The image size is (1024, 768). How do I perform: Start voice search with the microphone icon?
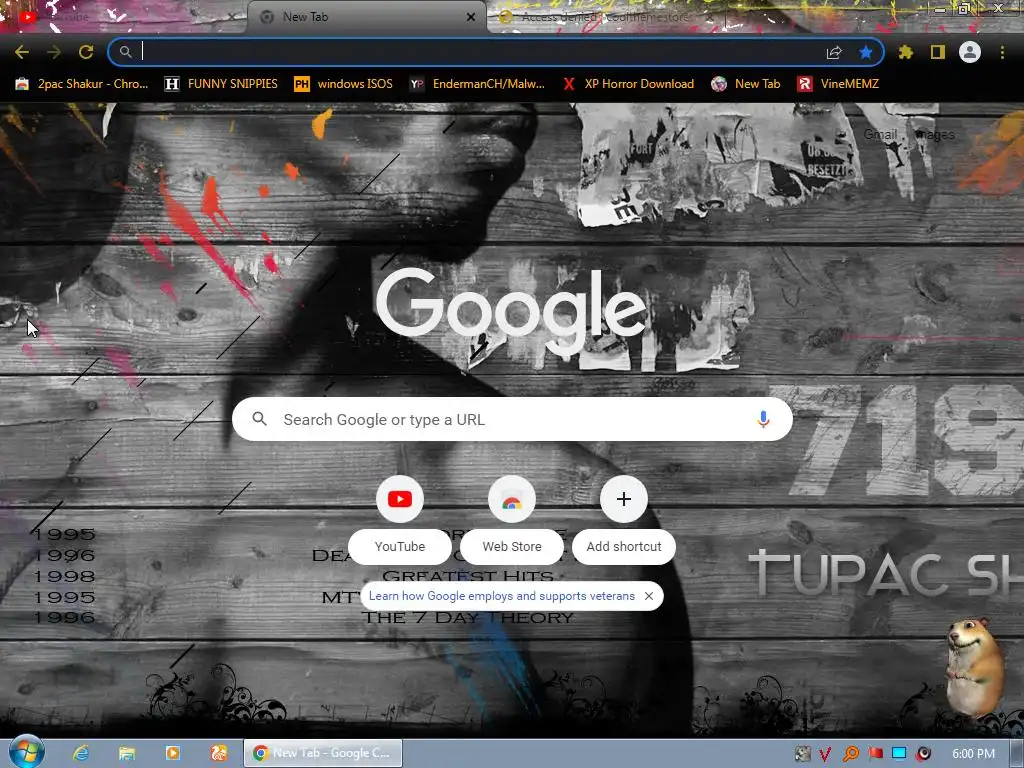click(x=763, y=419)
